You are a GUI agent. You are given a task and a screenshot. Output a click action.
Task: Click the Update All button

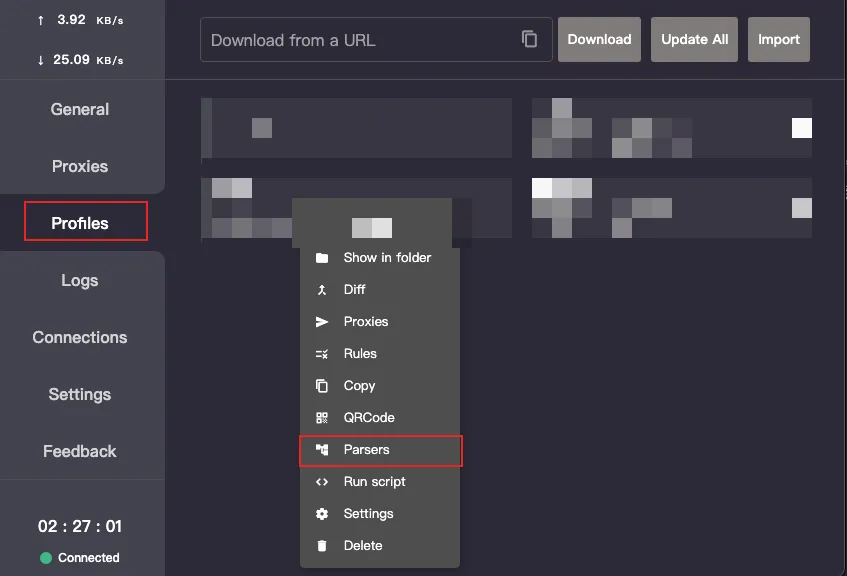point(694,39)
